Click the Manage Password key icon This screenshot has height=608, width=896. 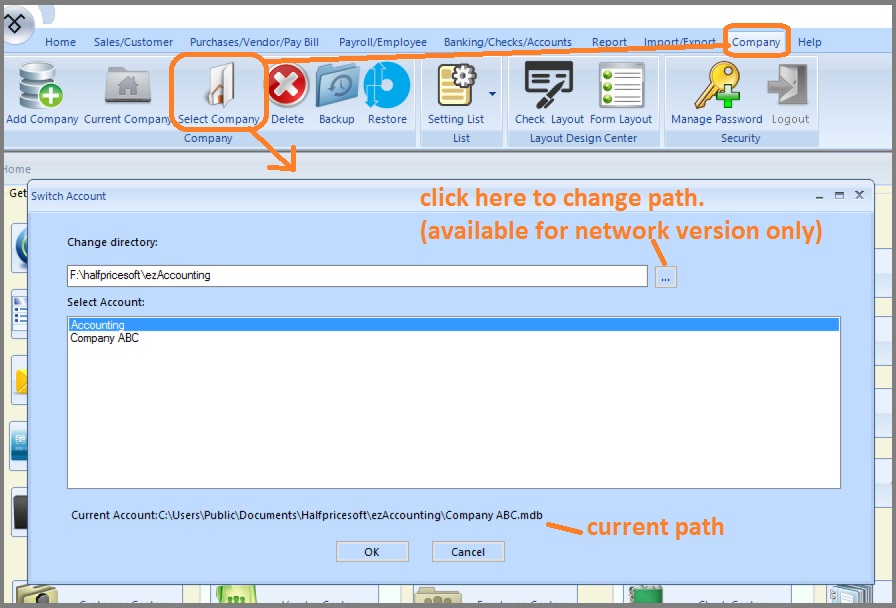point(716,88)
